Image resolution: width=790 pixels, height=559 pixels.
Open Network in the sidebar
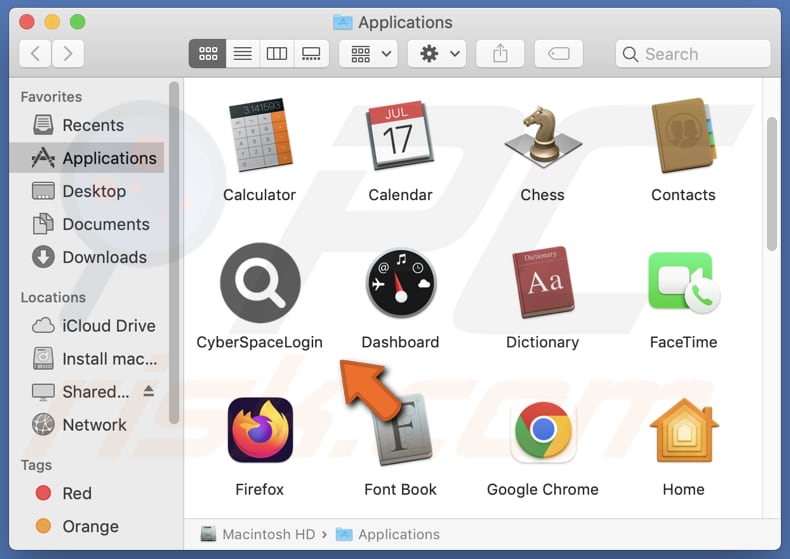tap(87, 425)
